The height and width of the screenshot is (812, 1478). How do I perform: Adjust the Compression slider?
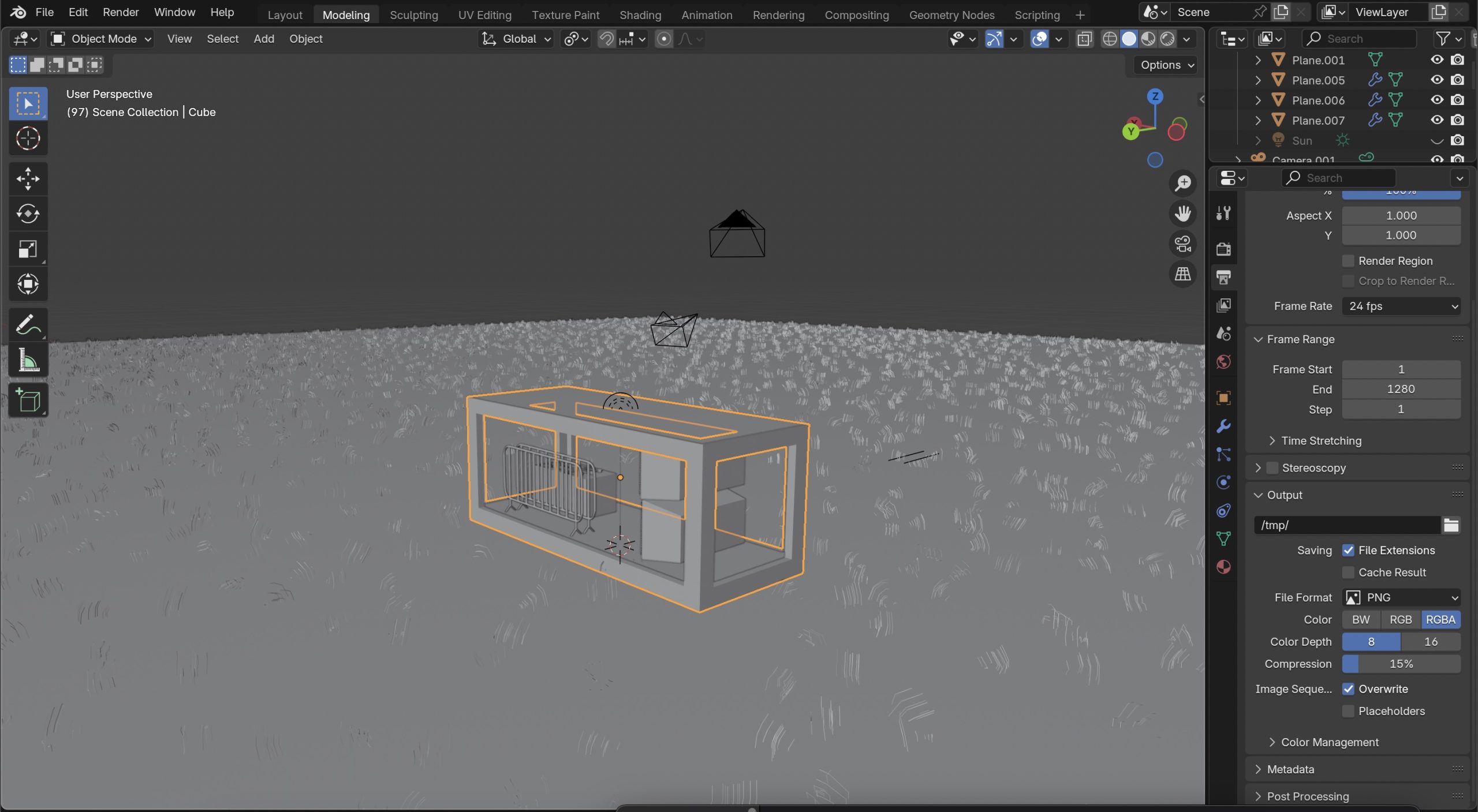pos(1401,664)
